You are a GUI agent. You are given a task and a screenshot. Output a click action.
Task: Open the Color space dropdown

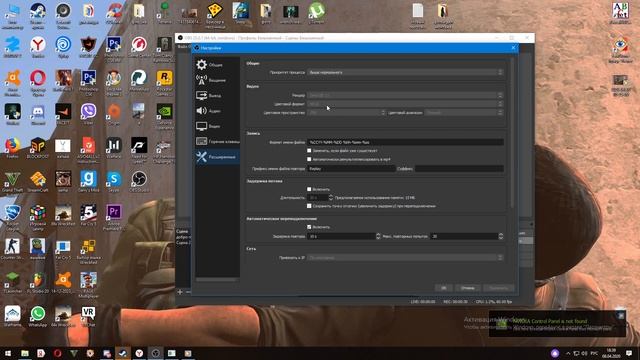coord(346,112)
